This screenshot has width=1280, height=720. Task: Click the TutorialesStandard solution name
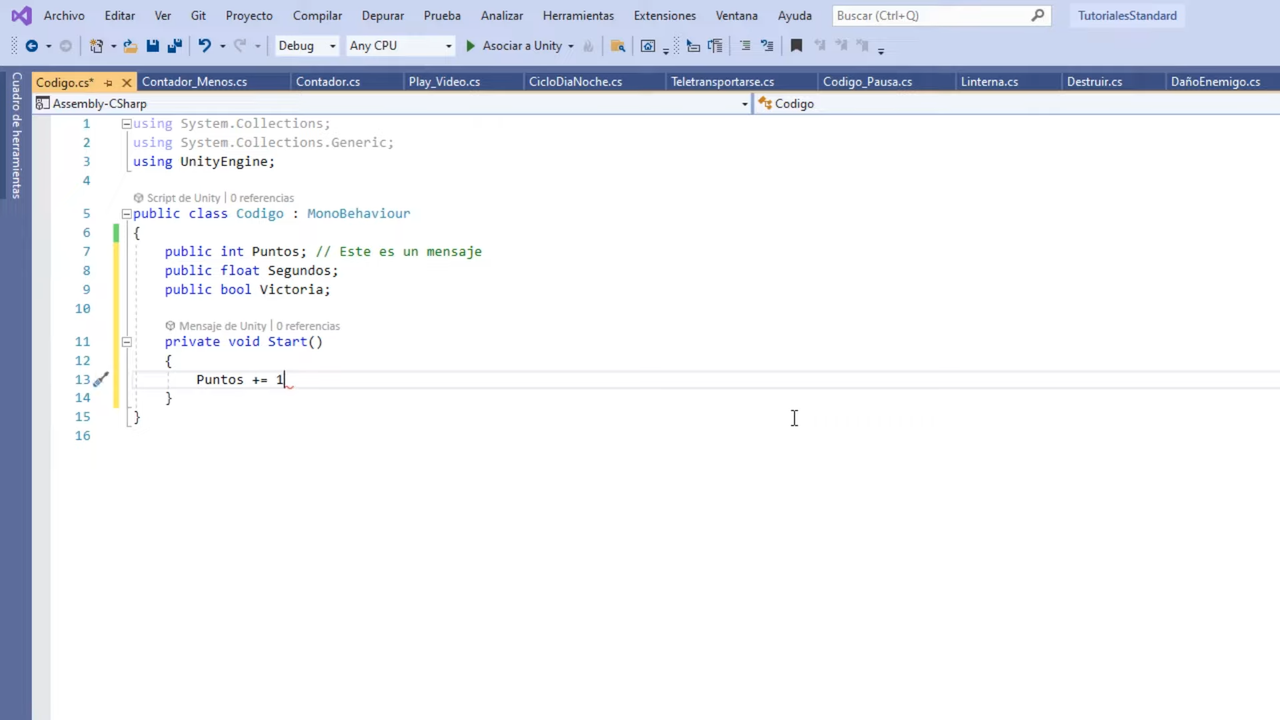[x=1127, y=15]
